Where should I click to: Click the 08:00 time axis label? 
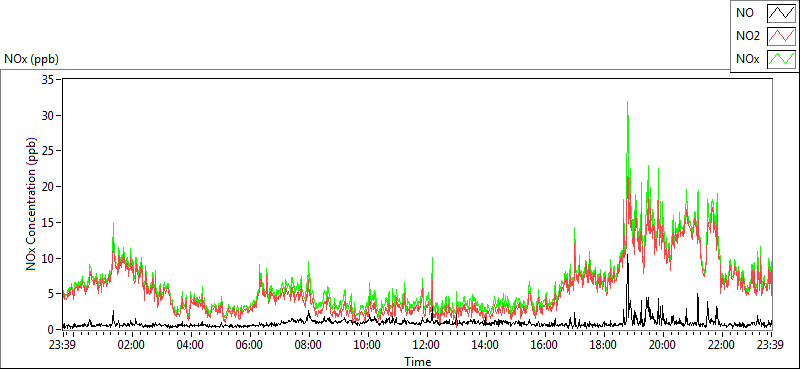click(309, 344)
